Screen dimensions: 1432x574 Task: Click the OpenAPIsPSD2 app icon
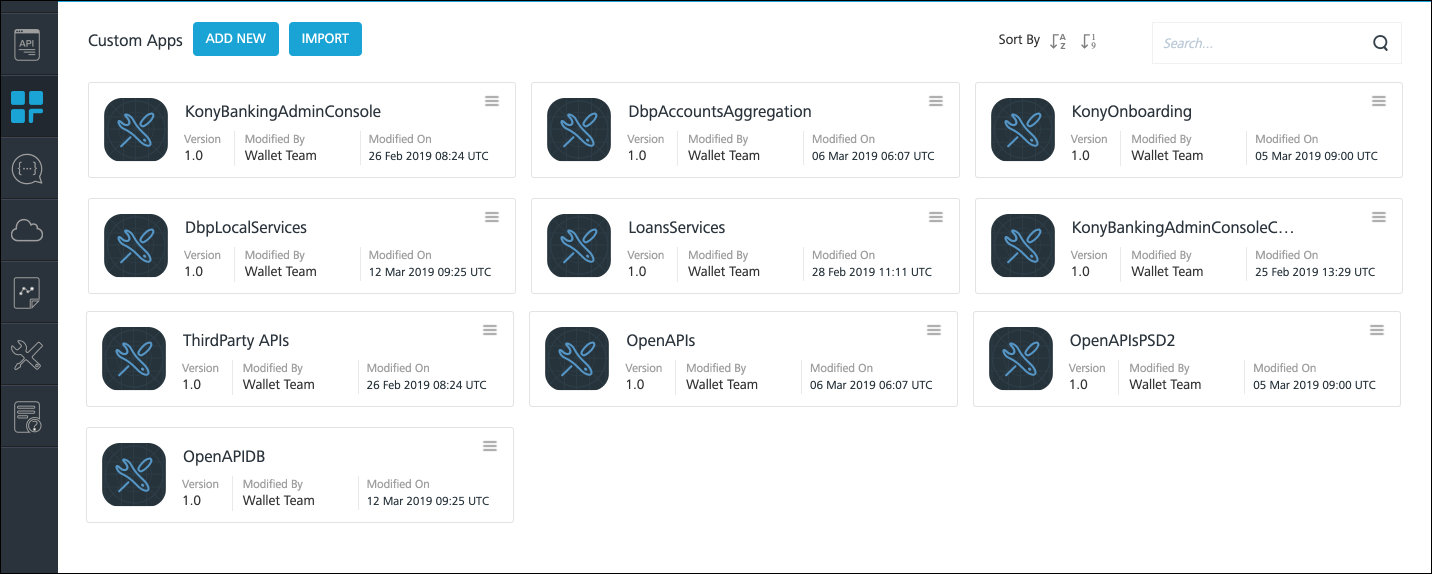(1021, 359)
